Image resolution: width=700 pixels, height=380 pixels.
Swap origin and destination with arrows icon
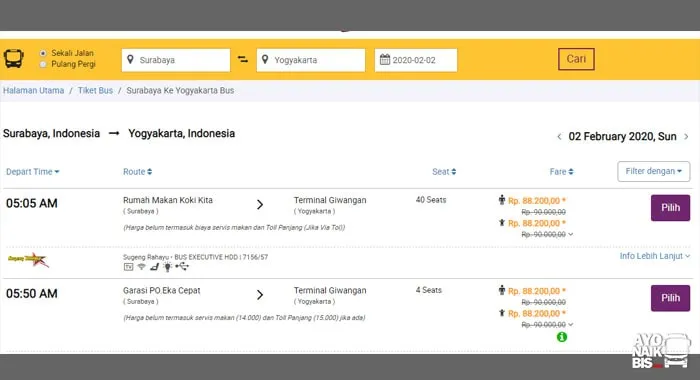pyautogui.click(x=243, y=59)
